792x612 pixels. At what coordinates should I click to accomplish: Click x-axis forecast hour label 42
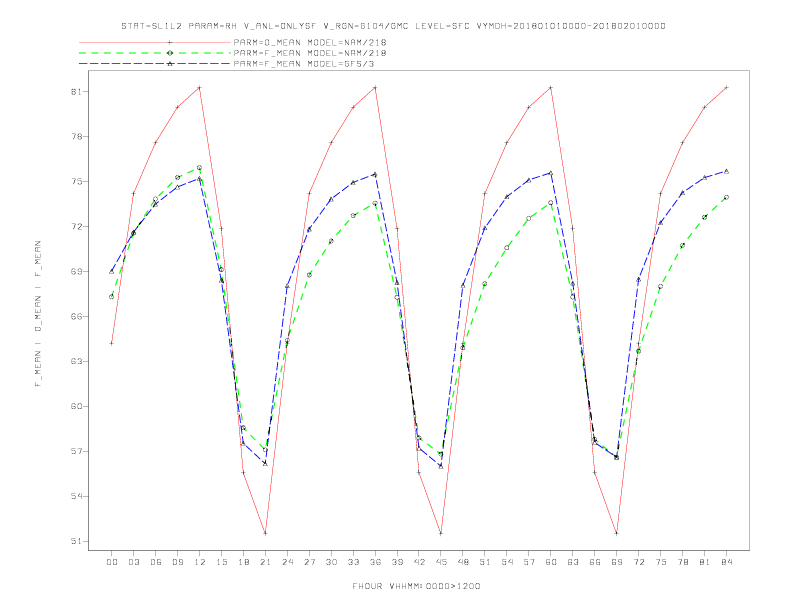click(x=419, y=562)
